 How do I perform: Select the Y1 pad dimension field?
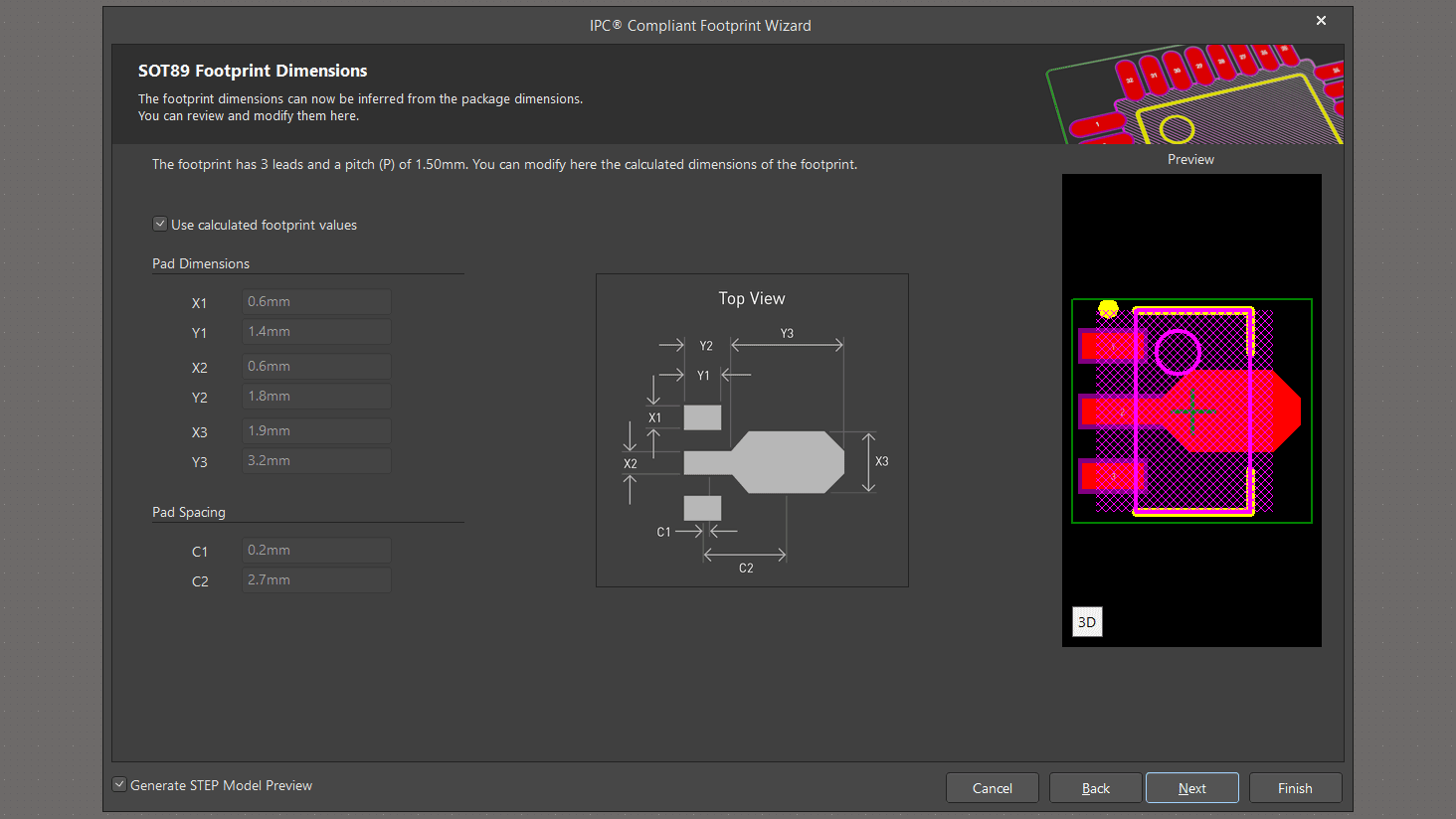[316, 332]
